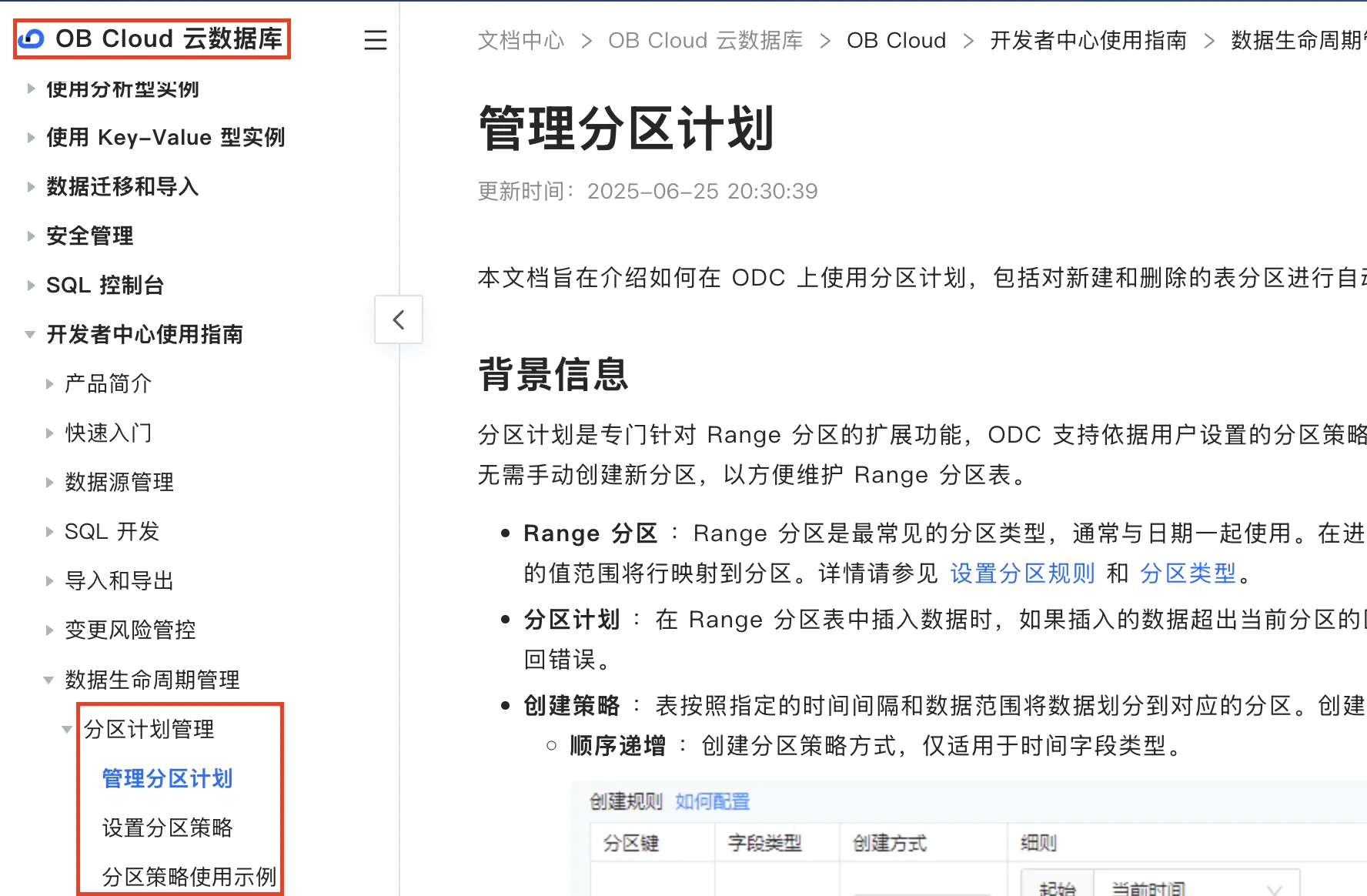
Task: Collapse sidebar with left chevron button
Action: point(398,319)
